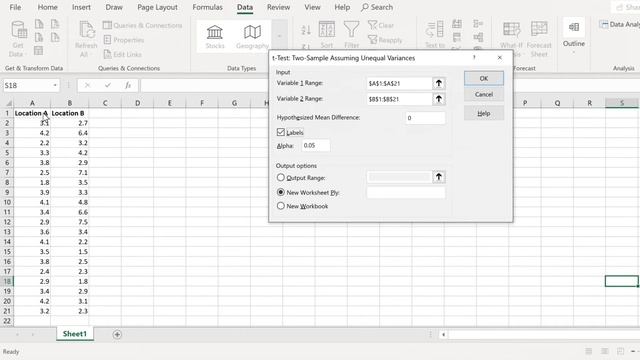Click the Location B header cell
Viewport: 640px width, 360px height.
point(69,113)
